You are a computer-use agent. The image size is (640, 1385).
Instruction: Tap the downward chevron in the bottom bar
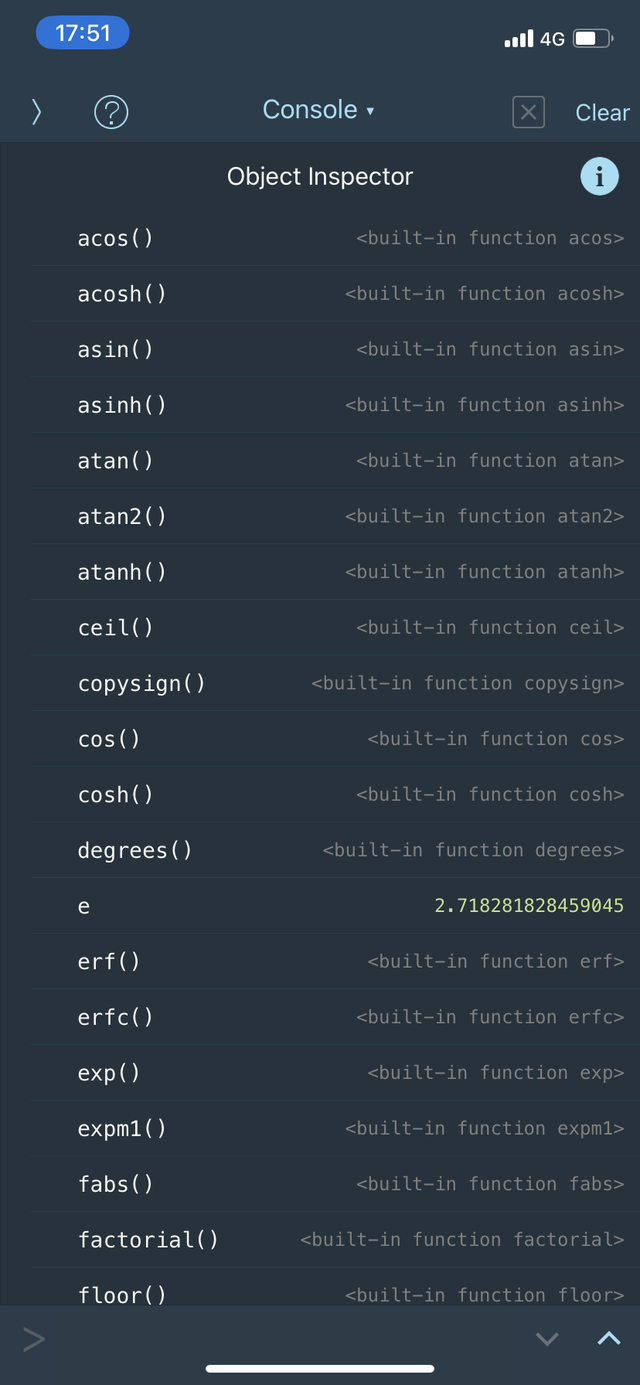tap(547, 1337)
